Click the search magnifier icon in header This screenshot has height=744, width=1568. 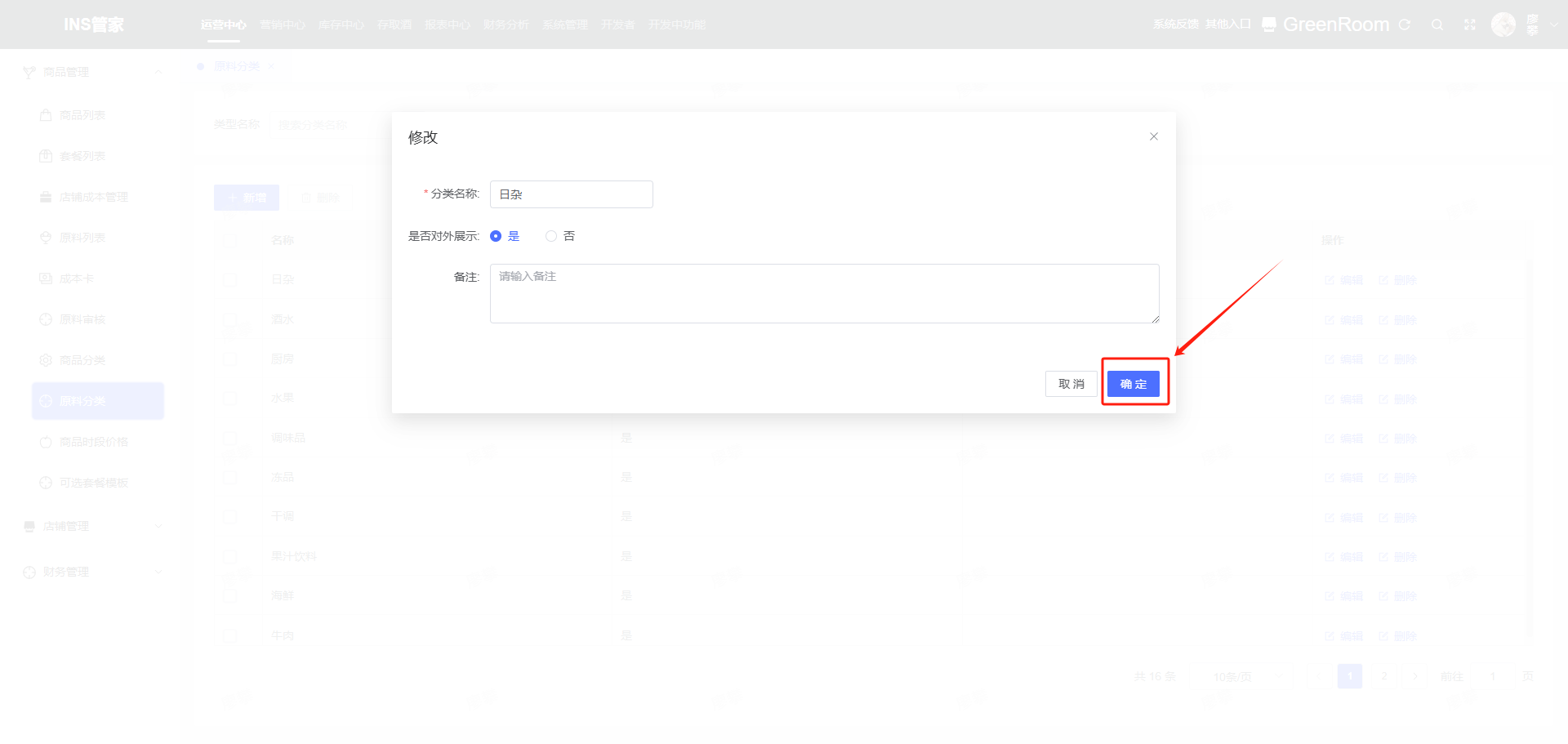pos(1437,25)
